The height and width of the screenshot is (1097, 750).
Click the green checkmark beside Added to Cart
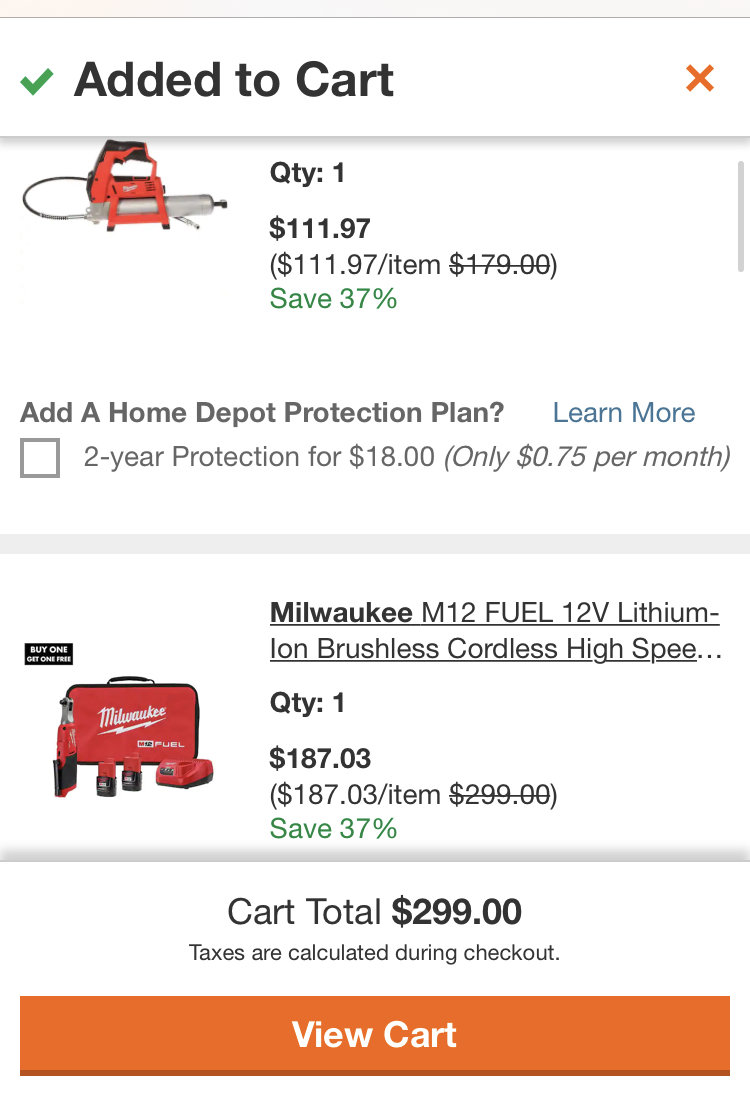(36, 81)
